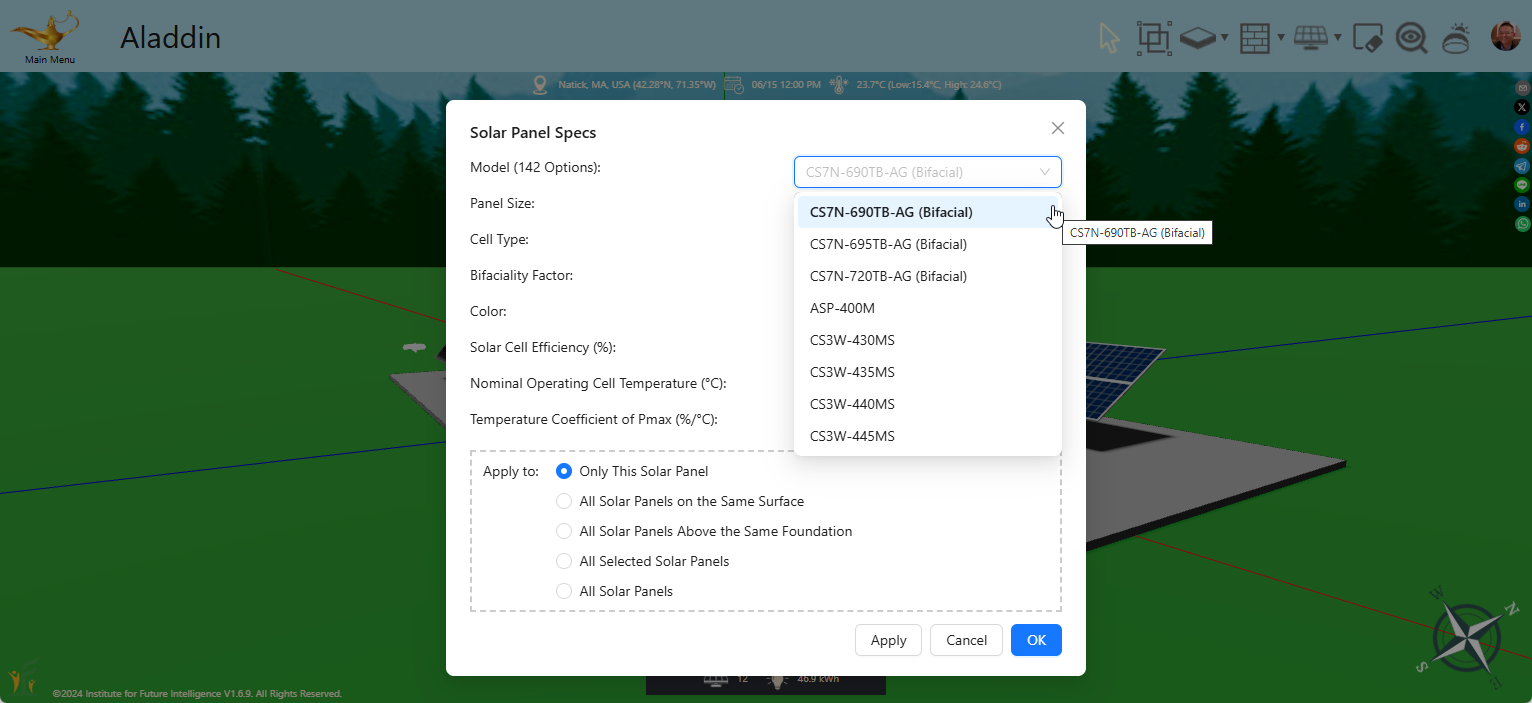Choose CS7N-720TB-AG (Bifacial) model option
Image resolution: width=1532 pixels, height=703 pixels.
click(928, 276)
